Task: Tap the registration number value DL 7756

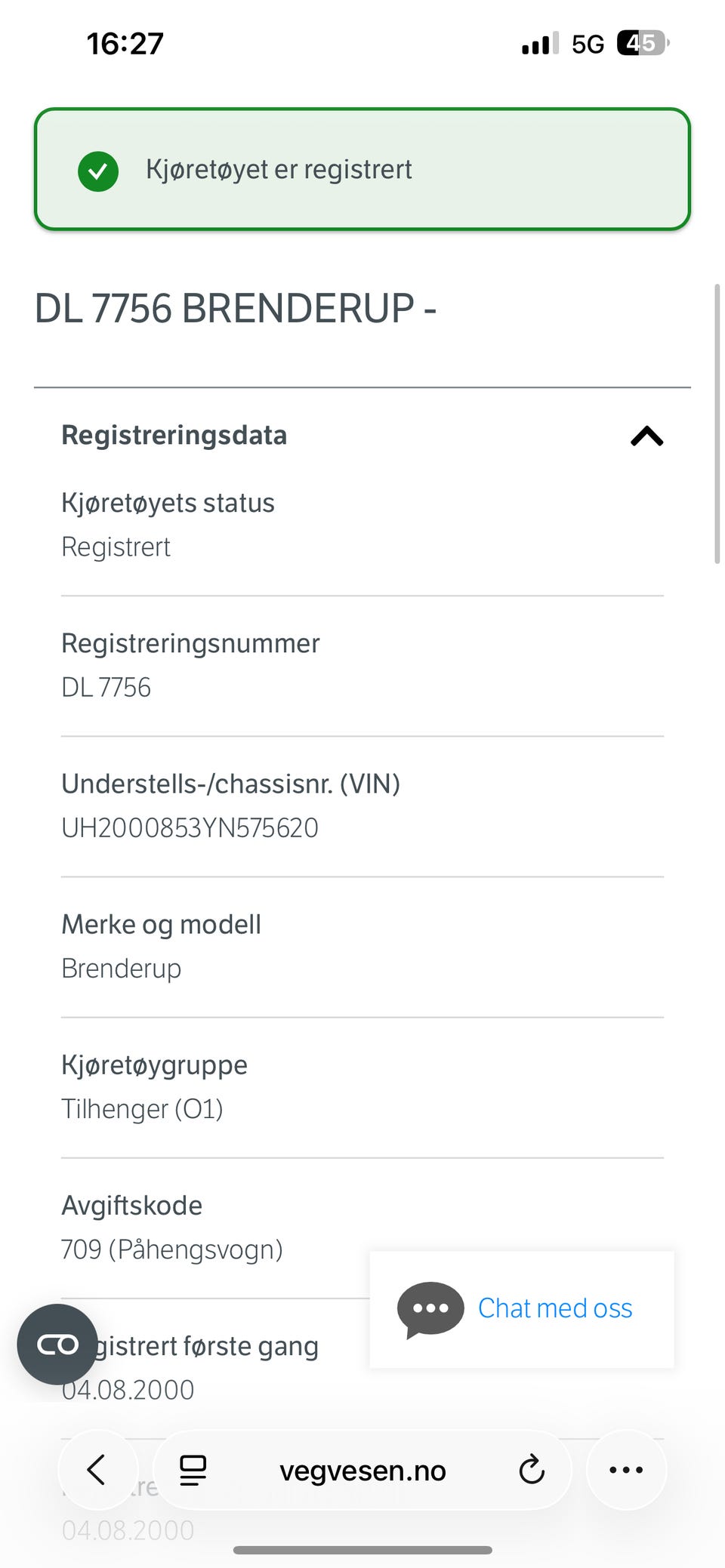Action: point(106,688)
